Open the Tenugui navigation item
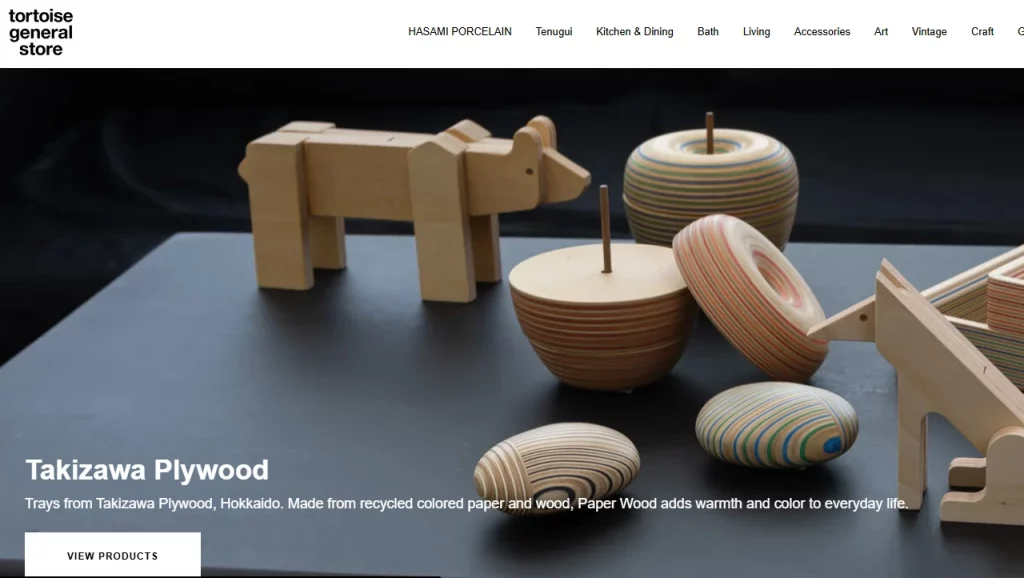 [554, 31]
